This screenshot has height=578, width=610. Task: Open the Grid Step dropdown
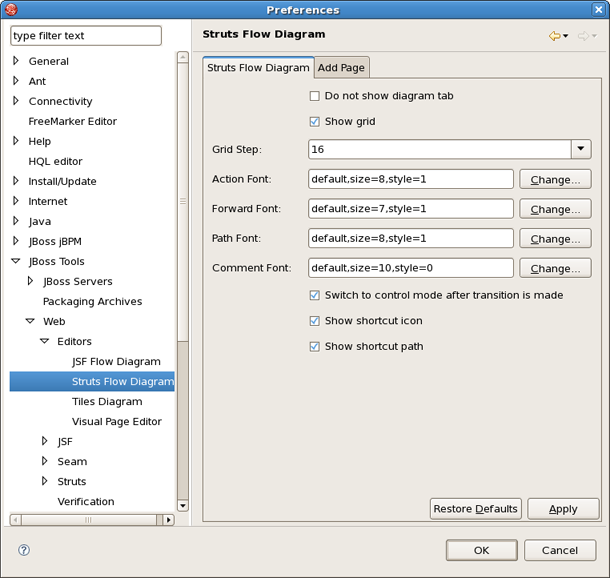(581, 149)
